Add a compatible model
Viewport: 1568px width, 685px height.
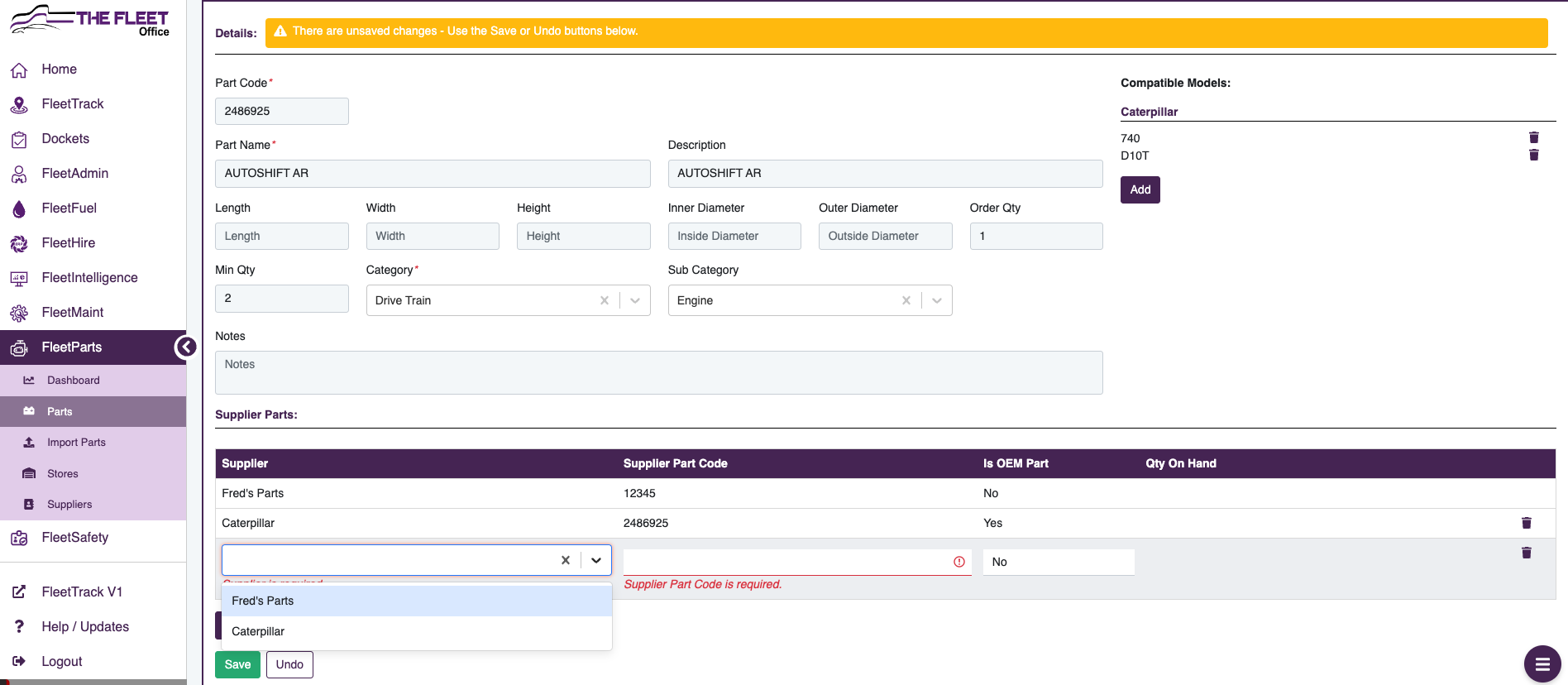point(1140,189)
